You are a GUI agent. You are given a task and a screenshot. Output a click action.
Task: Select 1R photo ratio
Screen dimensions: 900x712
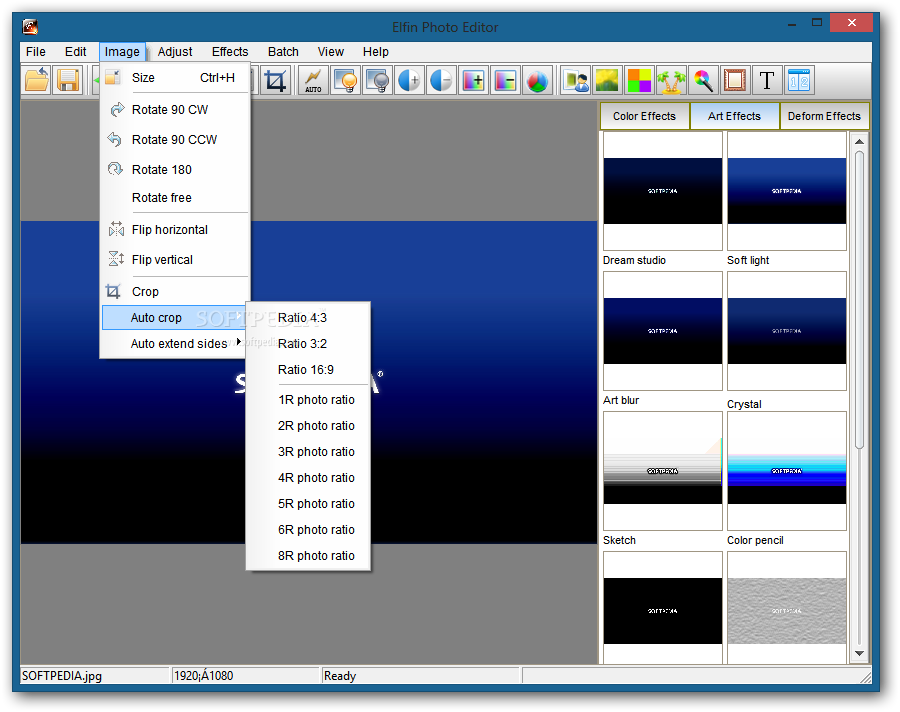tap(308, 400)
